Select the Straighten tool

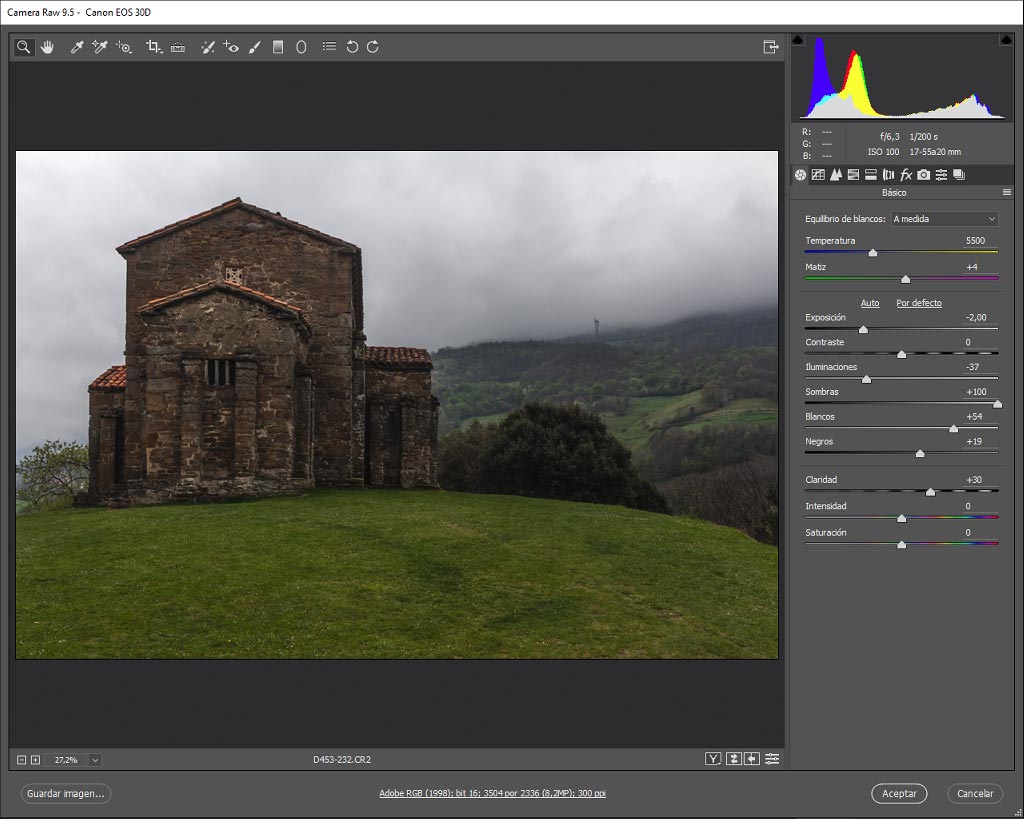[x=178, y=47]
